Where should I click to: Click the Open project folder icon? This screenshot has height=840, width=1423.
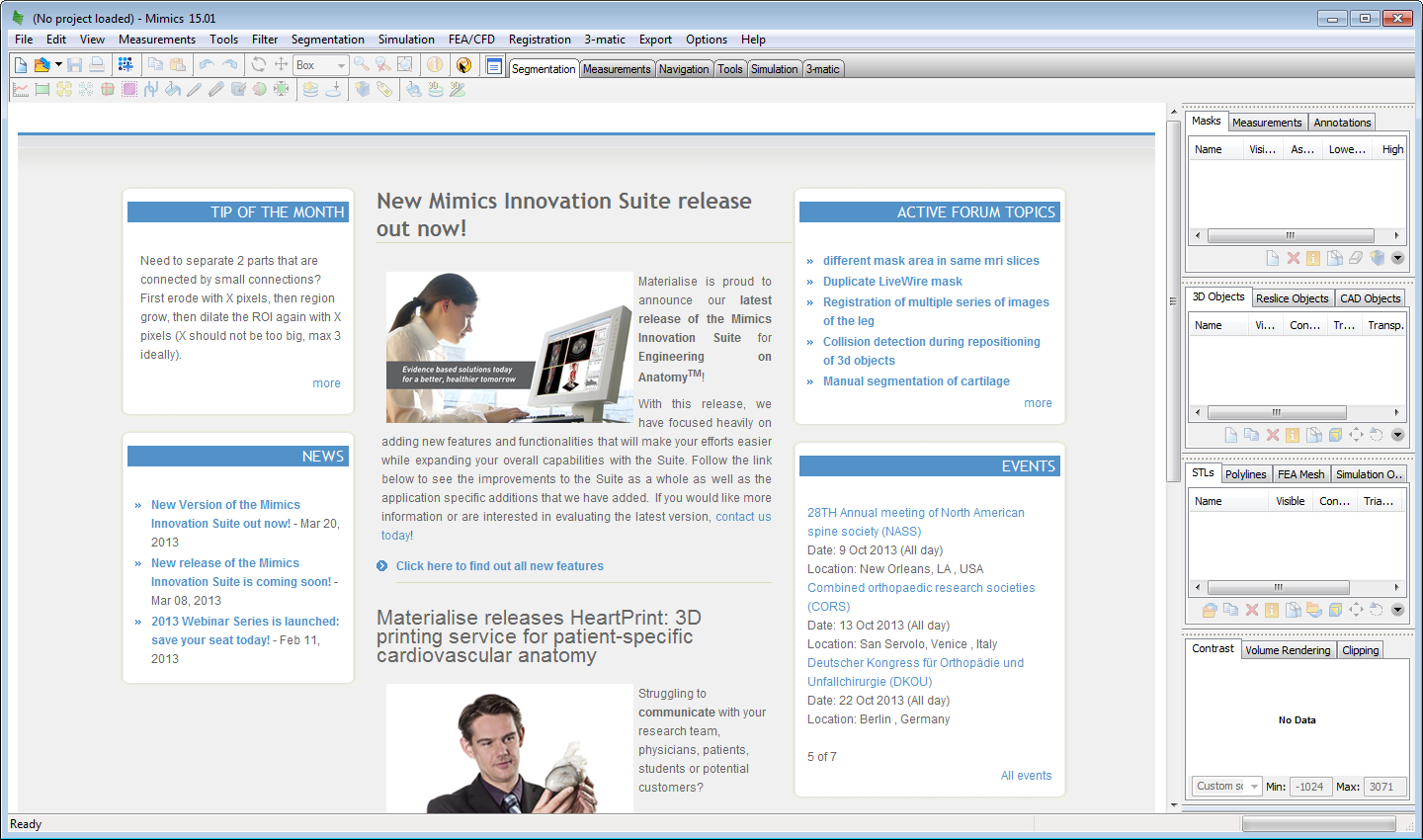pyautogui.click(x=42, y=64)
